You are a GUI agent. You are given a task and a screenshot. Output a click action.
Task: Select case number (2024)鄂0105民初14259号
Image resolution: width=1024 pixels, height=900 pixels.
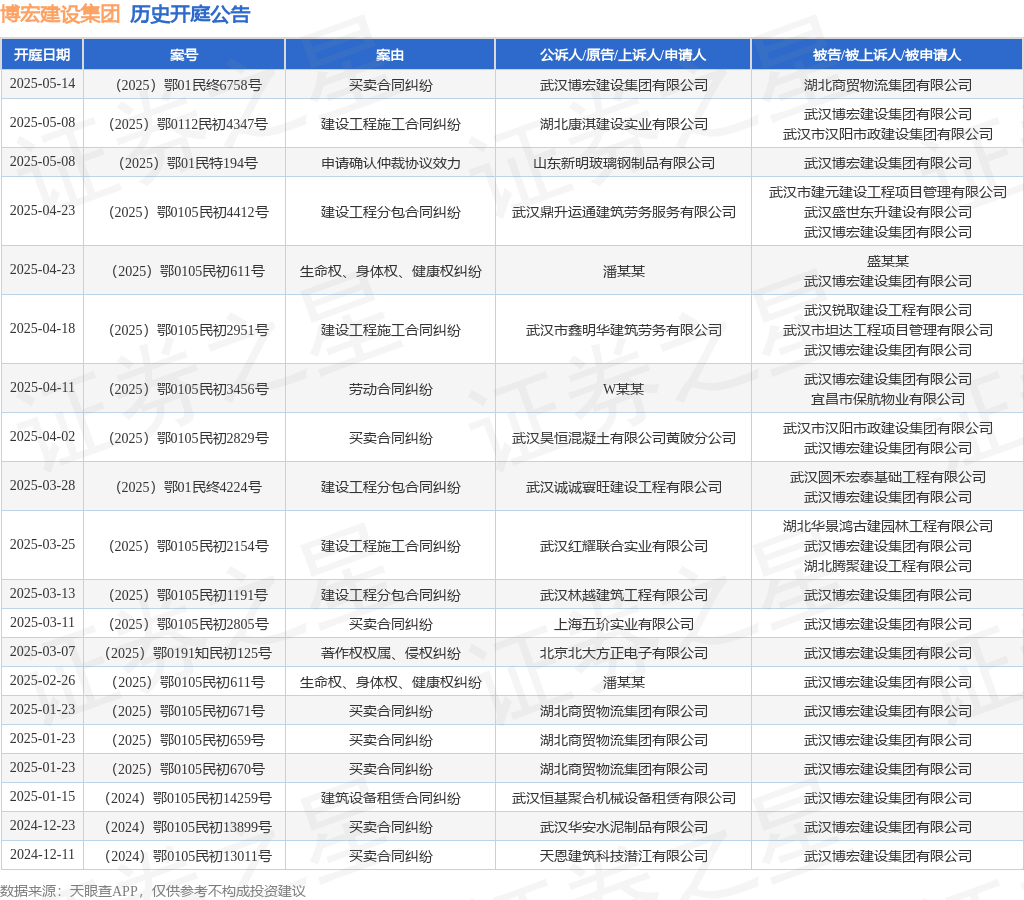tap(188, 798)
